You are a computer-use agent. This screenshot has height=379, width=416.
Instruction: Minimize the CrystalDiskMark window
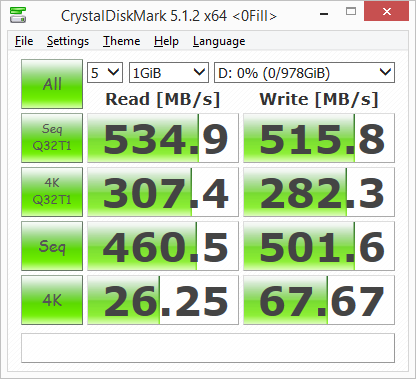[x=324, y=14]
